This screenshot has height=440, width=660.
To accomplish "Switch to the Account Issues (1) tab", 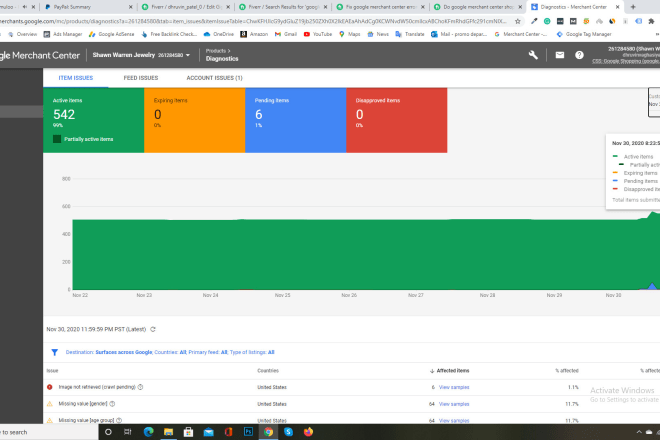I will 214,78.
